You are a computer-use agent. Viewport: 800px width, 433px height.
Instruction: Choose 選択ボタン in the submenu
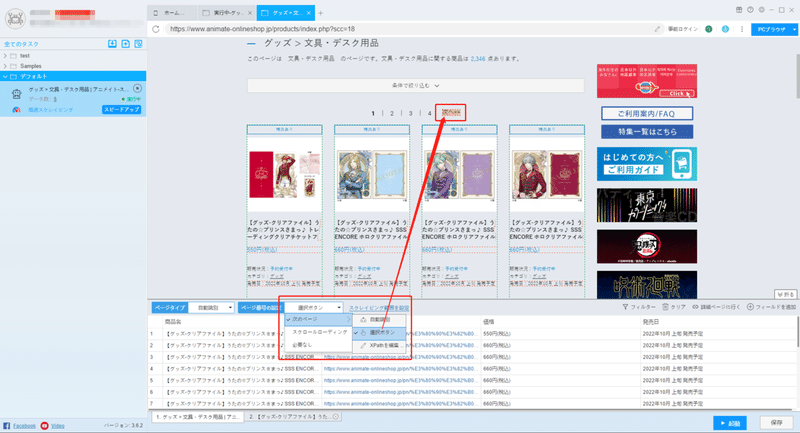pyautogui.click(x=380, y=333)
